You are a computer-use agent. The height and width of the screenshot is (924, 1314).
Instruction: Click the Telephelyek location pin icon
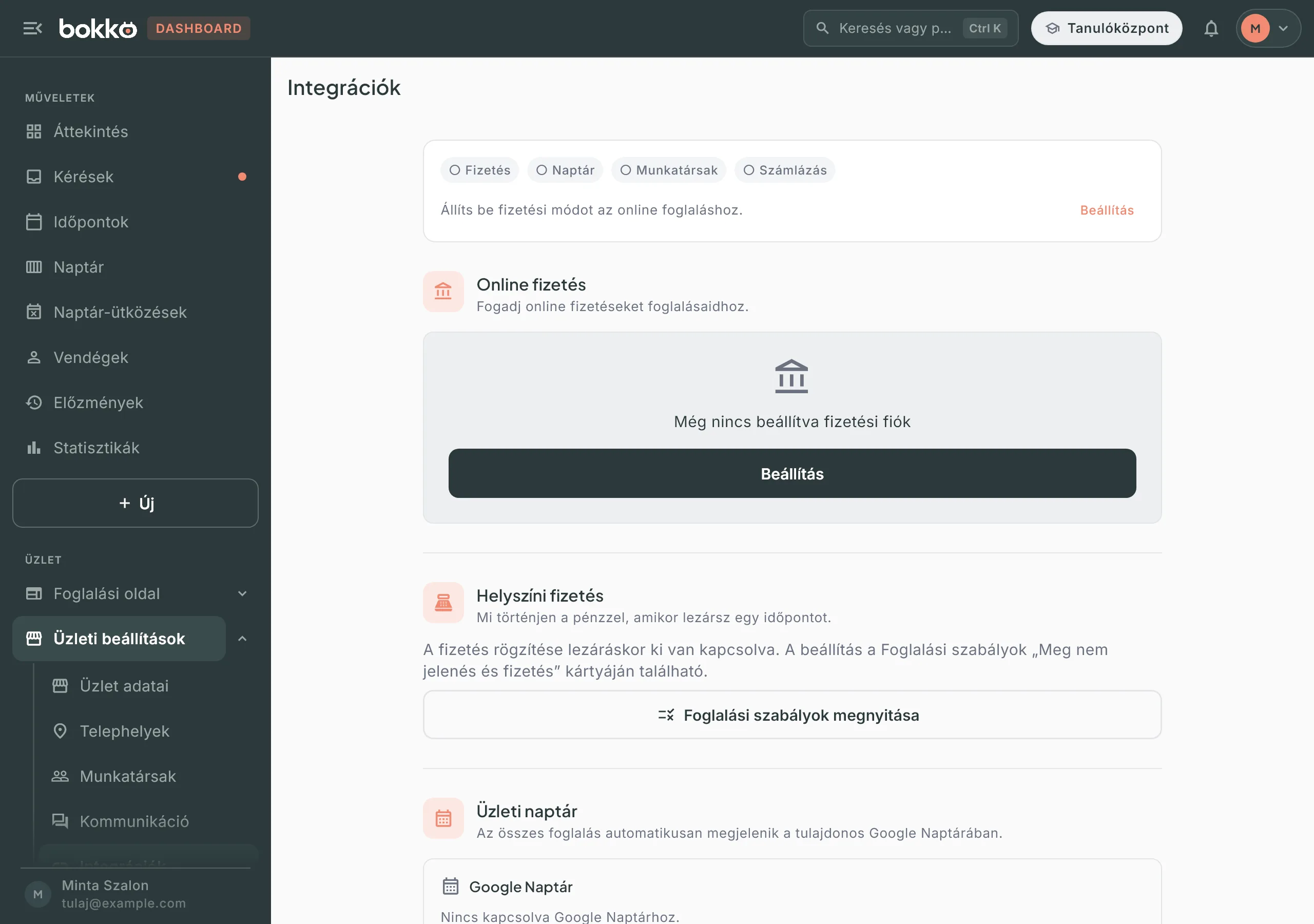[60, 731]
